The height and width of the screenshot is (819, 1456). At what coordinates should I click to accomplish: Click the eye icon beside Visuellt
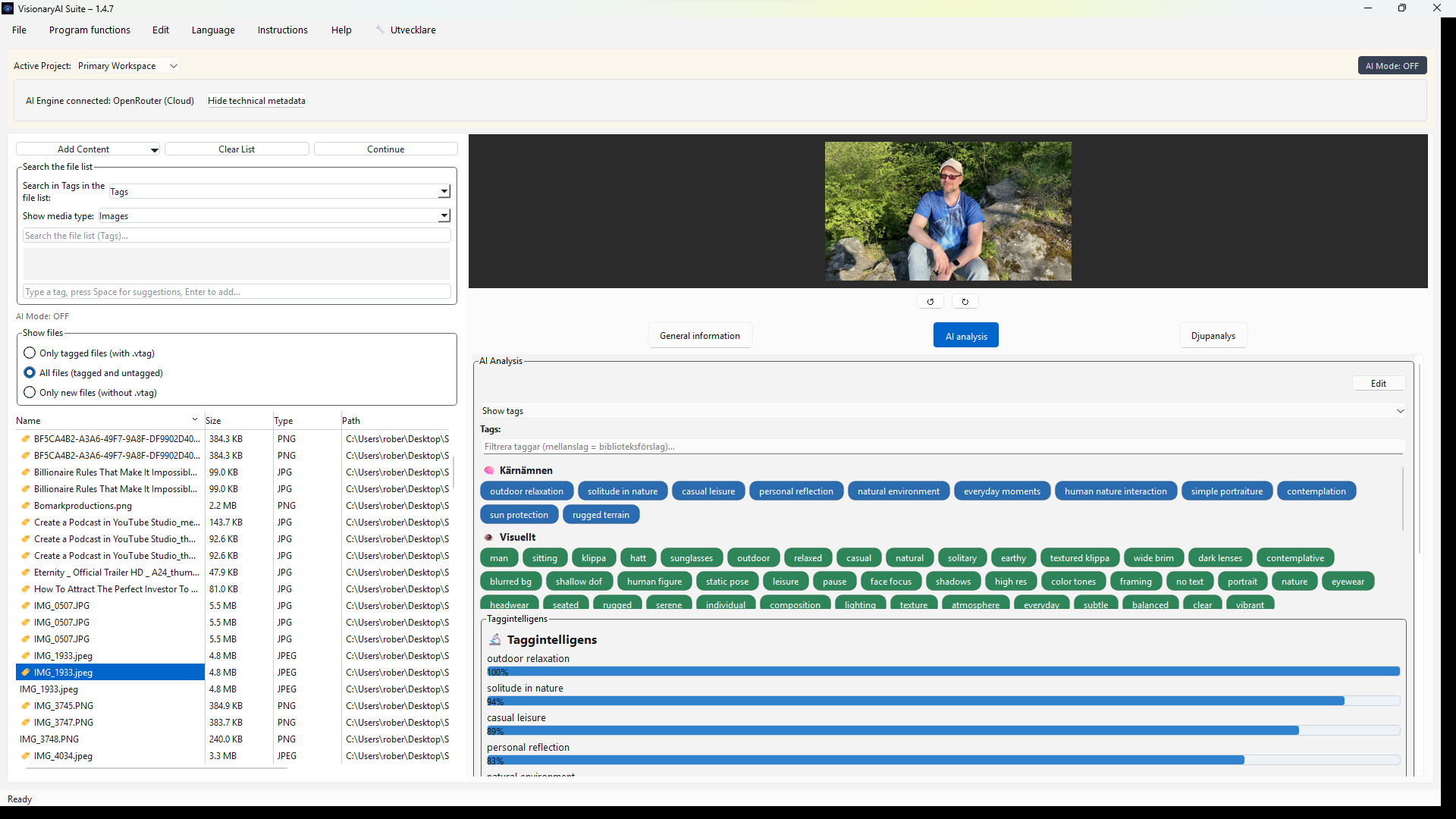[489, 538]
